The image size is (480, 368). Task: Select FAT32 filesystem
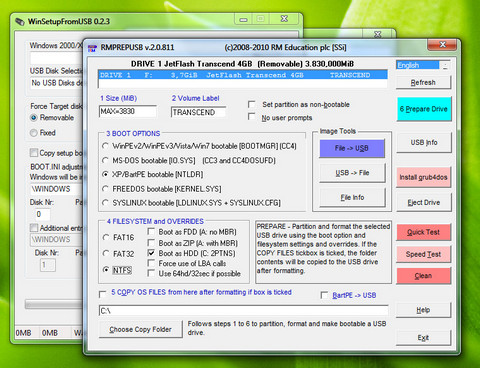tap(106, 254)
